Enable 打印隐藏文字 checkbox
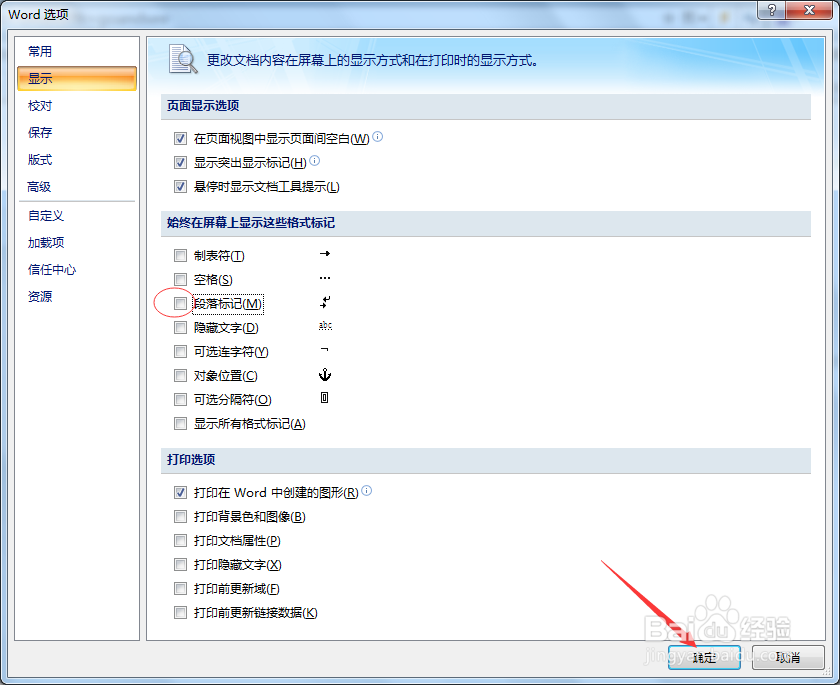Screen dimensions: 840x685 click(x=181, y=564)
